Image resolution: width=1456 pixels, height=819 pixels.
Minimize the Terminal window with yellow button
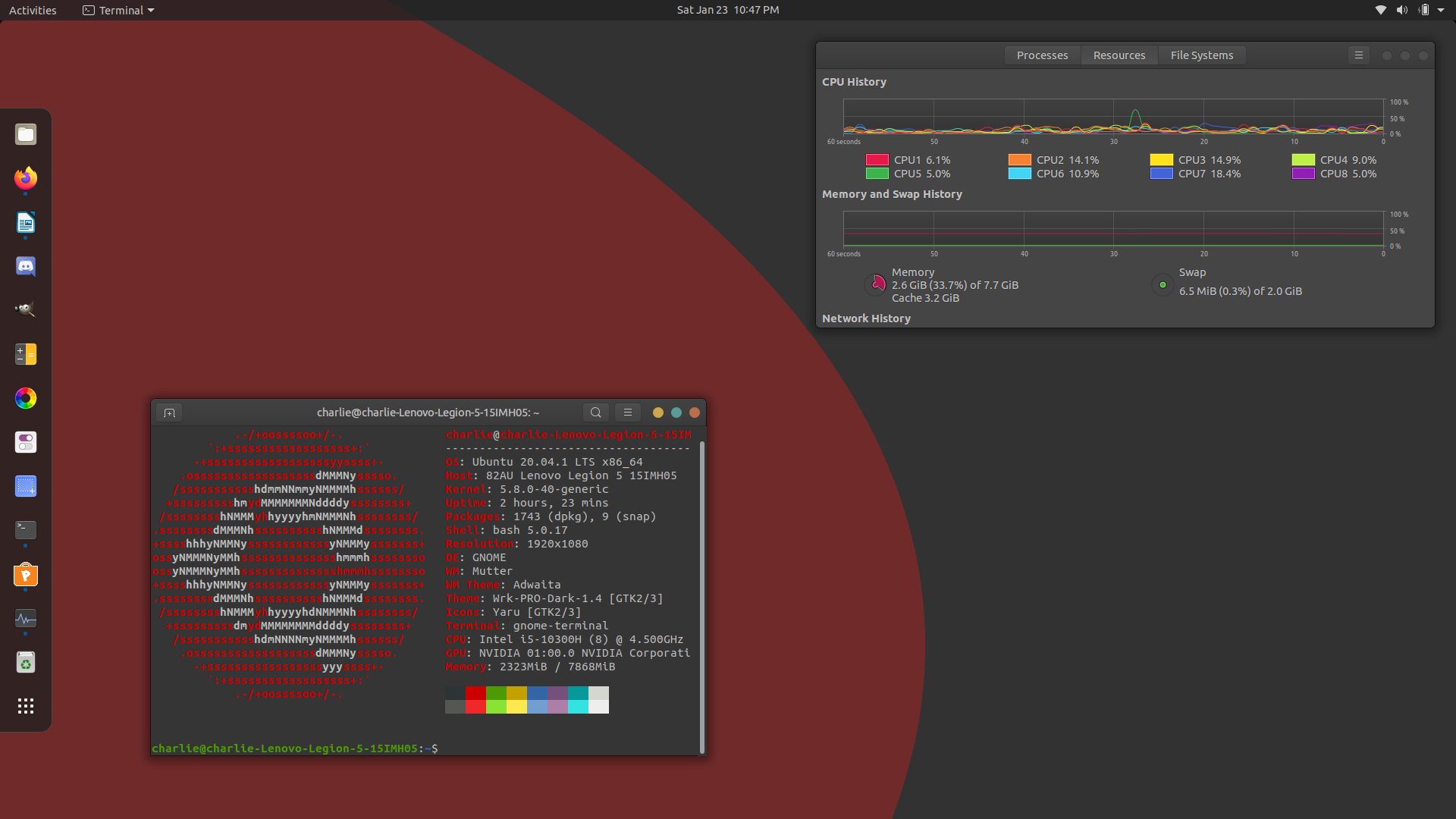[657, 413]
